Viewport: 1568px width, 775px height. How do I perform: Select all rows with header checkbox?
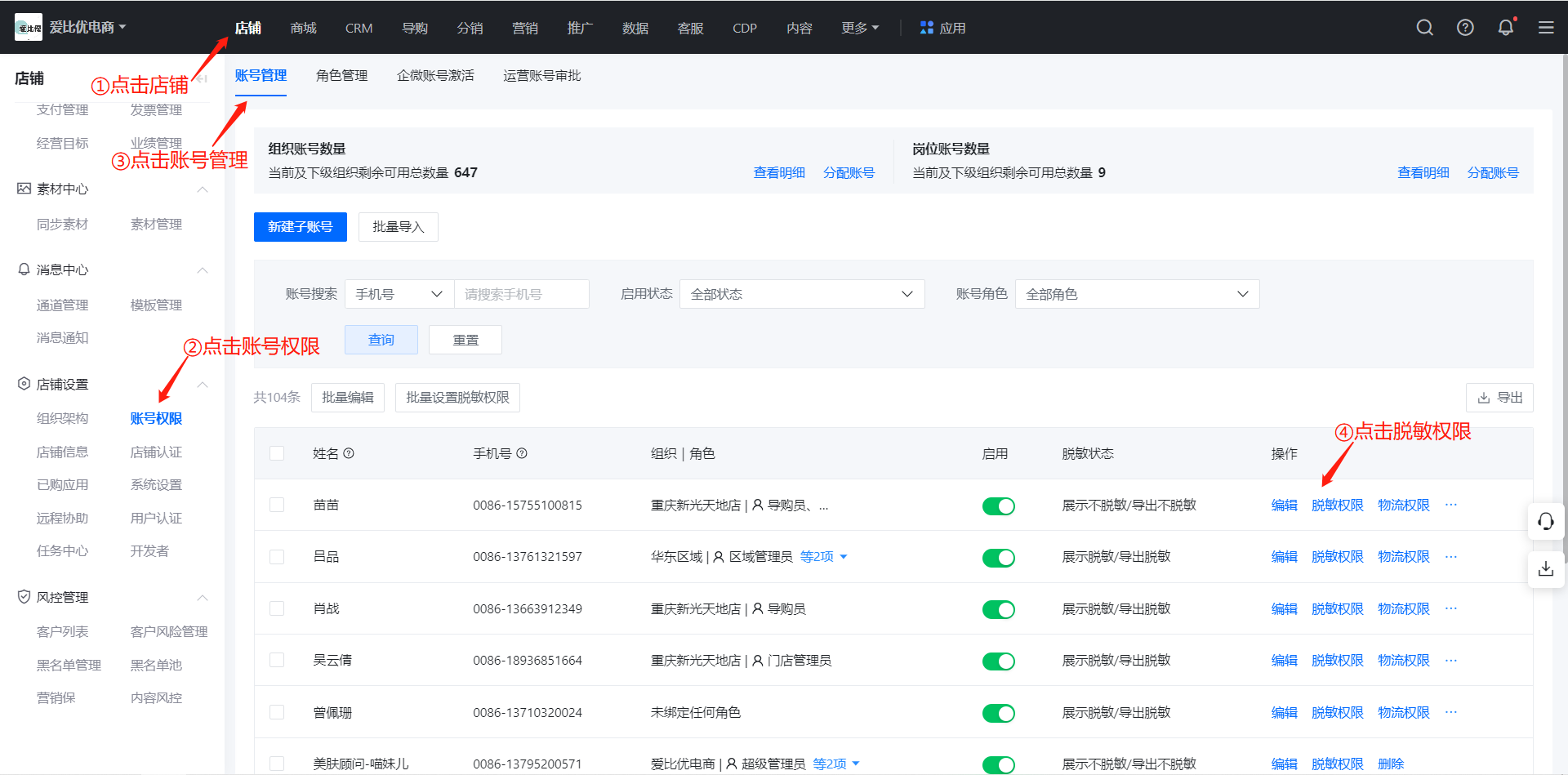point(277,453)
